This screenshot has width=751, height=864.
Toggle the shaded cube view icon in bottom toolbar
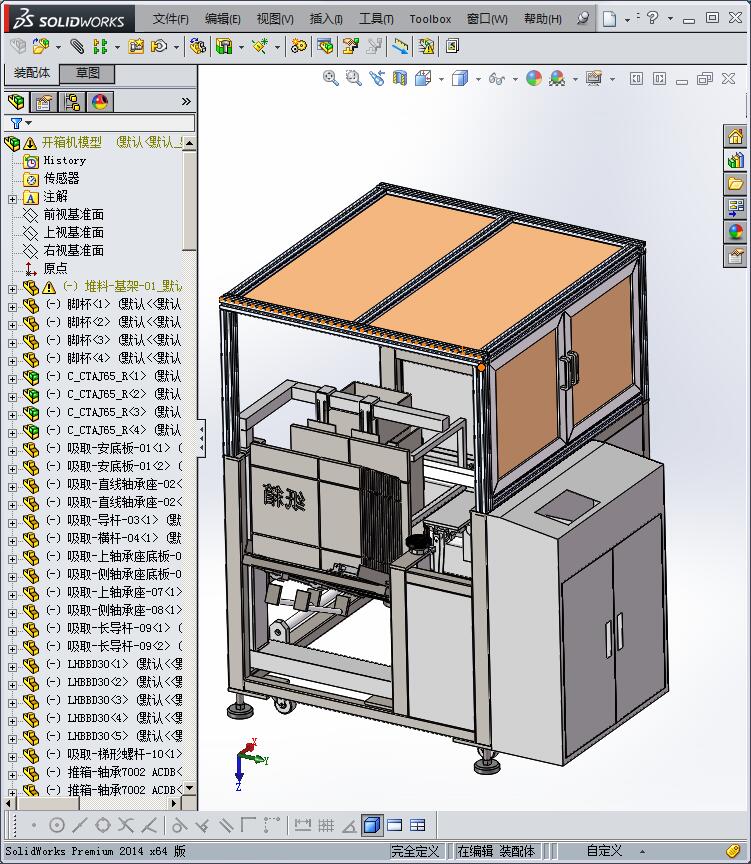(372, 825)
